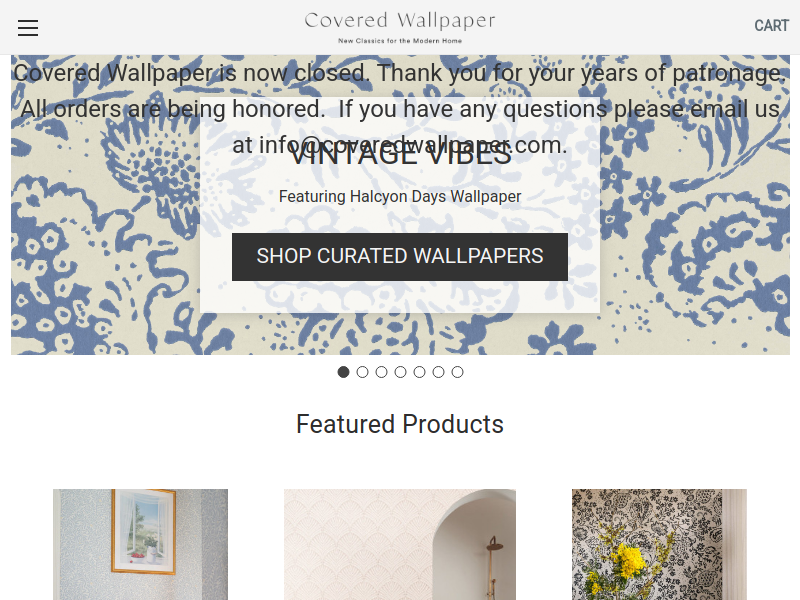Select the sixth carousel slide dot
Screen dimensions: 800x600
pos(438,372)
